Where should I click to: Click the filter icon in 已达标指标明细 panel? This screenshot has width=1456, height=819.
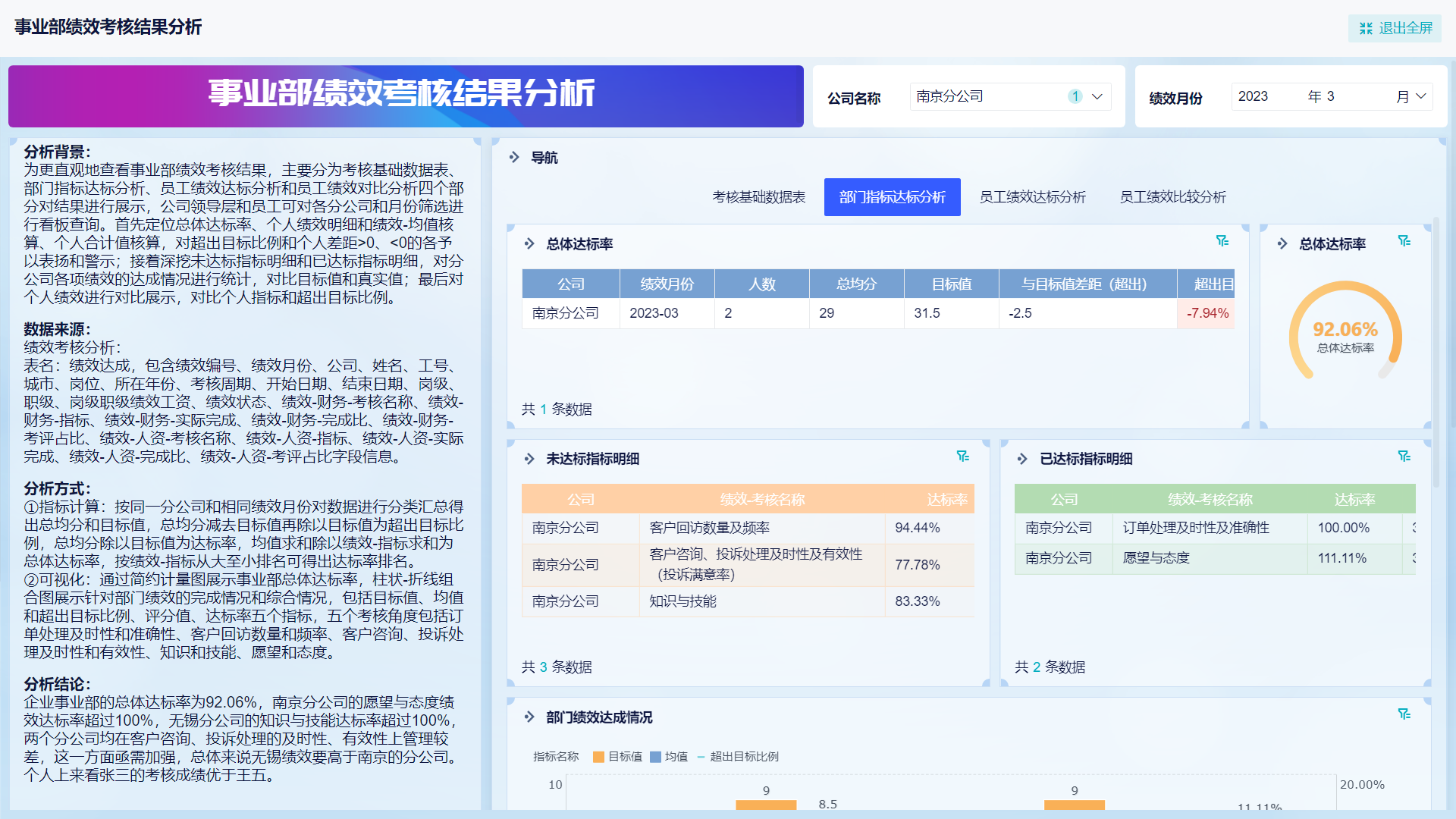point(1404,457)
